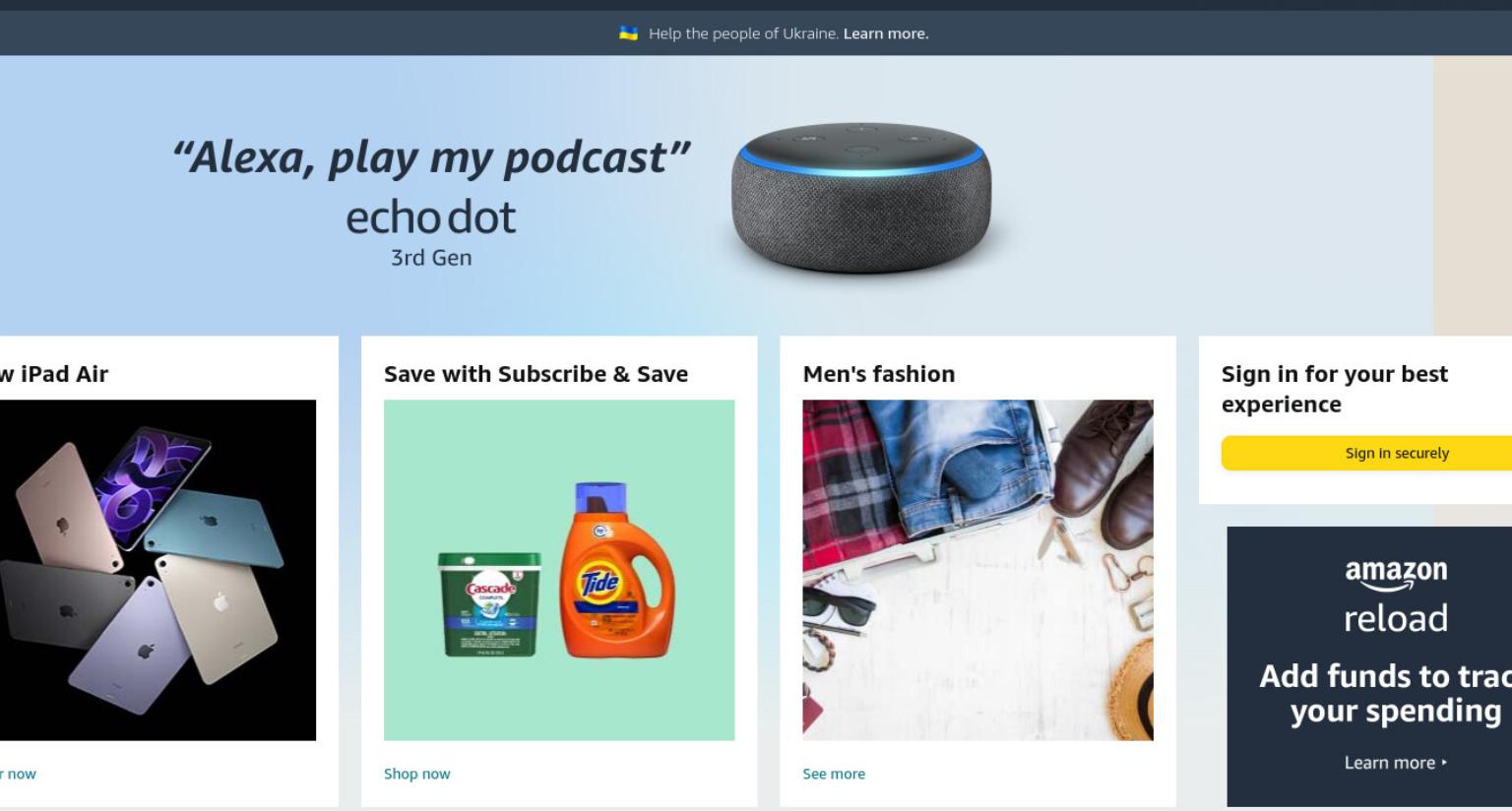The image size is (1512, 811).
Task: Open the iPad Air product image
Action: point(157,570)
